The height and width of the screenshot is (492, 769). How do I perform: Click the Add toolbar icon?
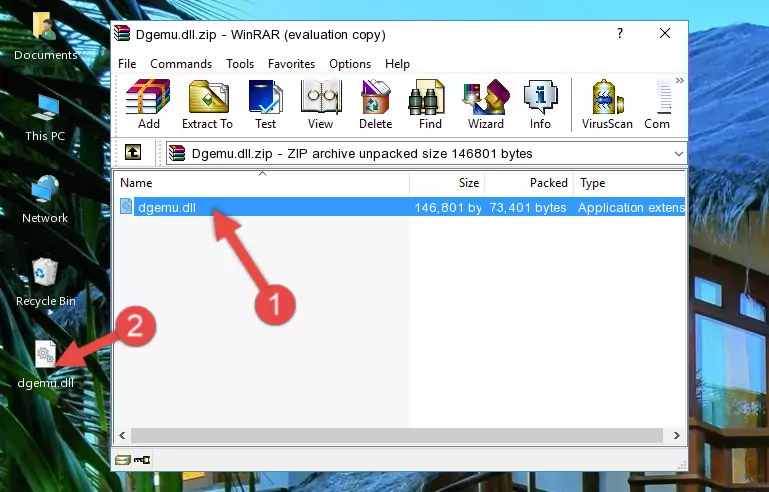pos(148,104)
